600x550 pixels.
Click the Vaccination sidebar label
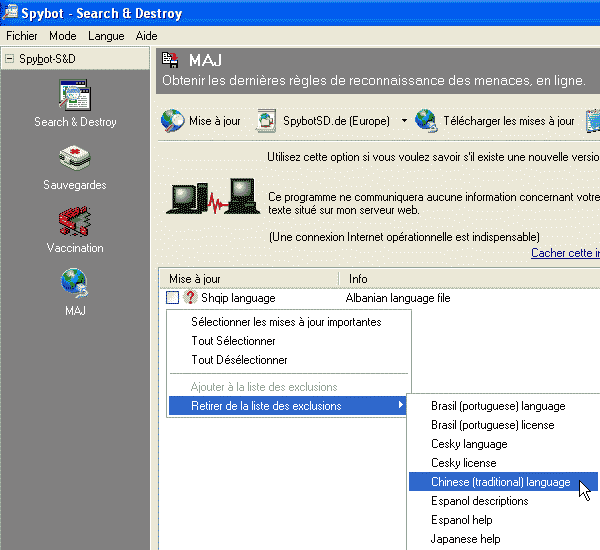click(75, 248)
